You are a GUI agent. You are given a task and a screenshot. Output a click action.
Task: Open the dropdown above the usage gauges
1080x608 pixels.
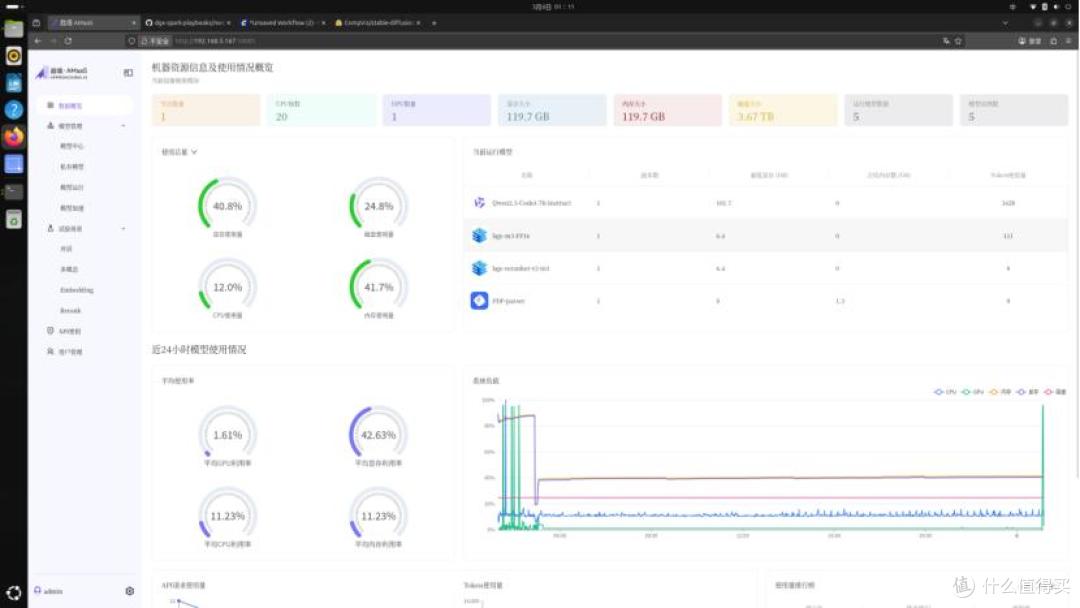point(179,152)
